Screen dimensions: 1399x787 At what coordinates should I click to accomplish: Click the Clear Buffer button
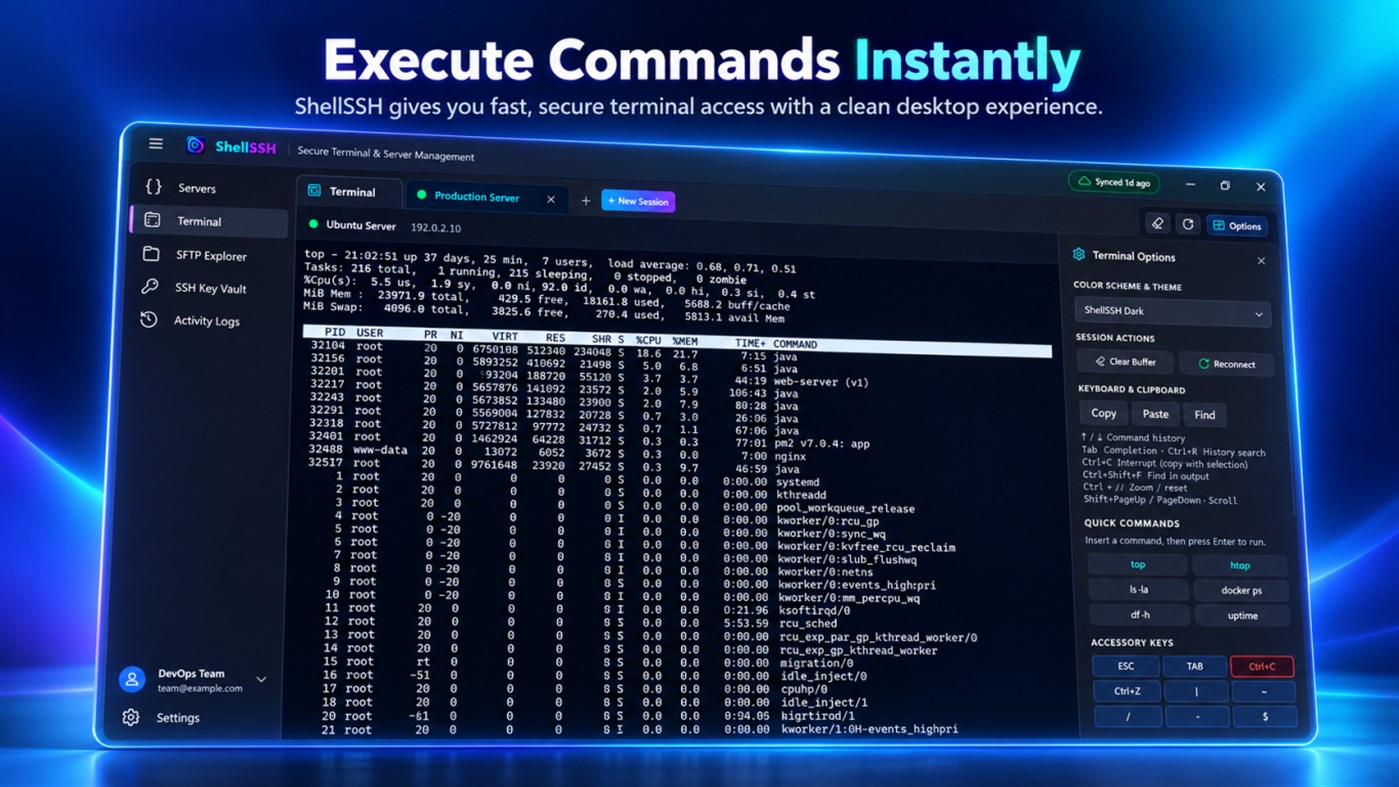click(1125, 362)
